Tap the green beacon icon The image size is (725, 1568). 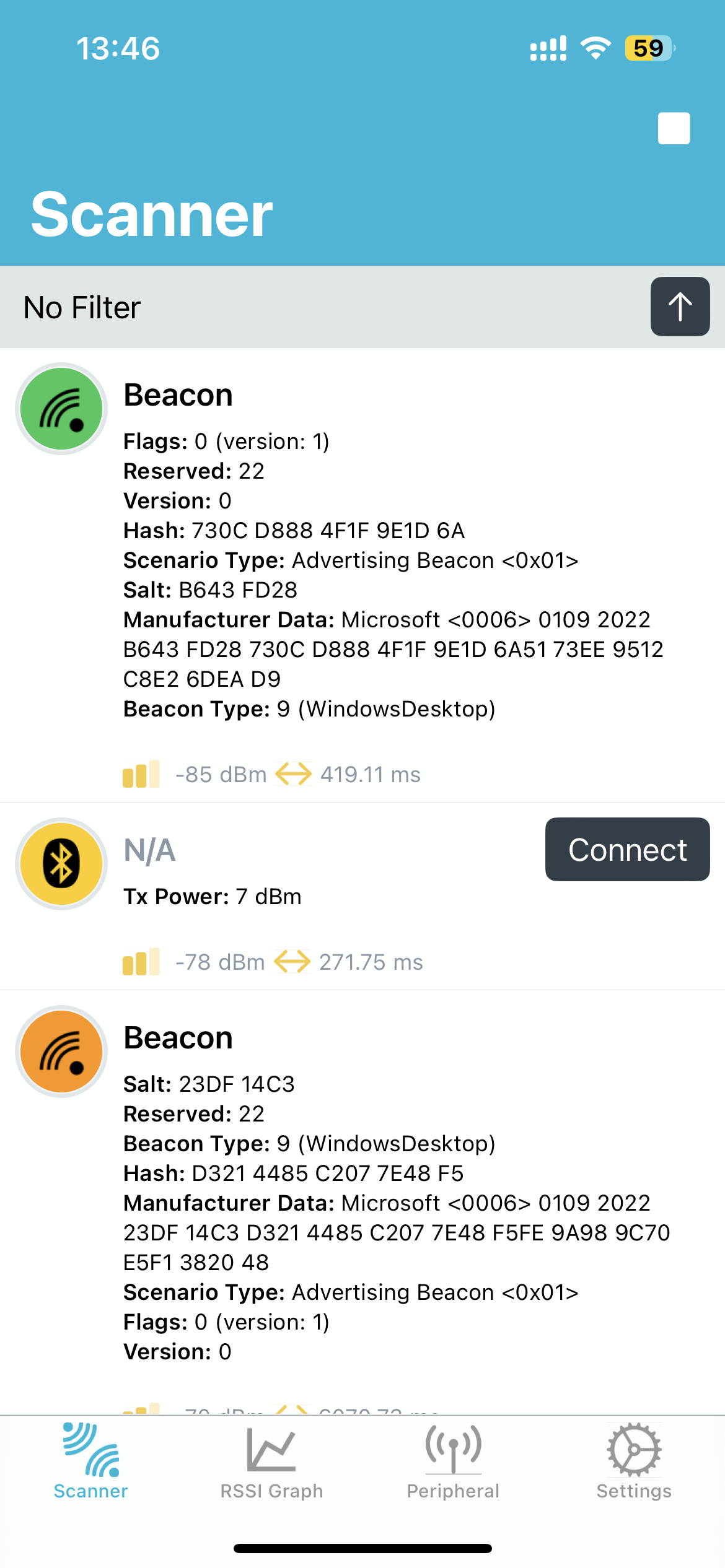pyautogui.click(x=61, y=409)
